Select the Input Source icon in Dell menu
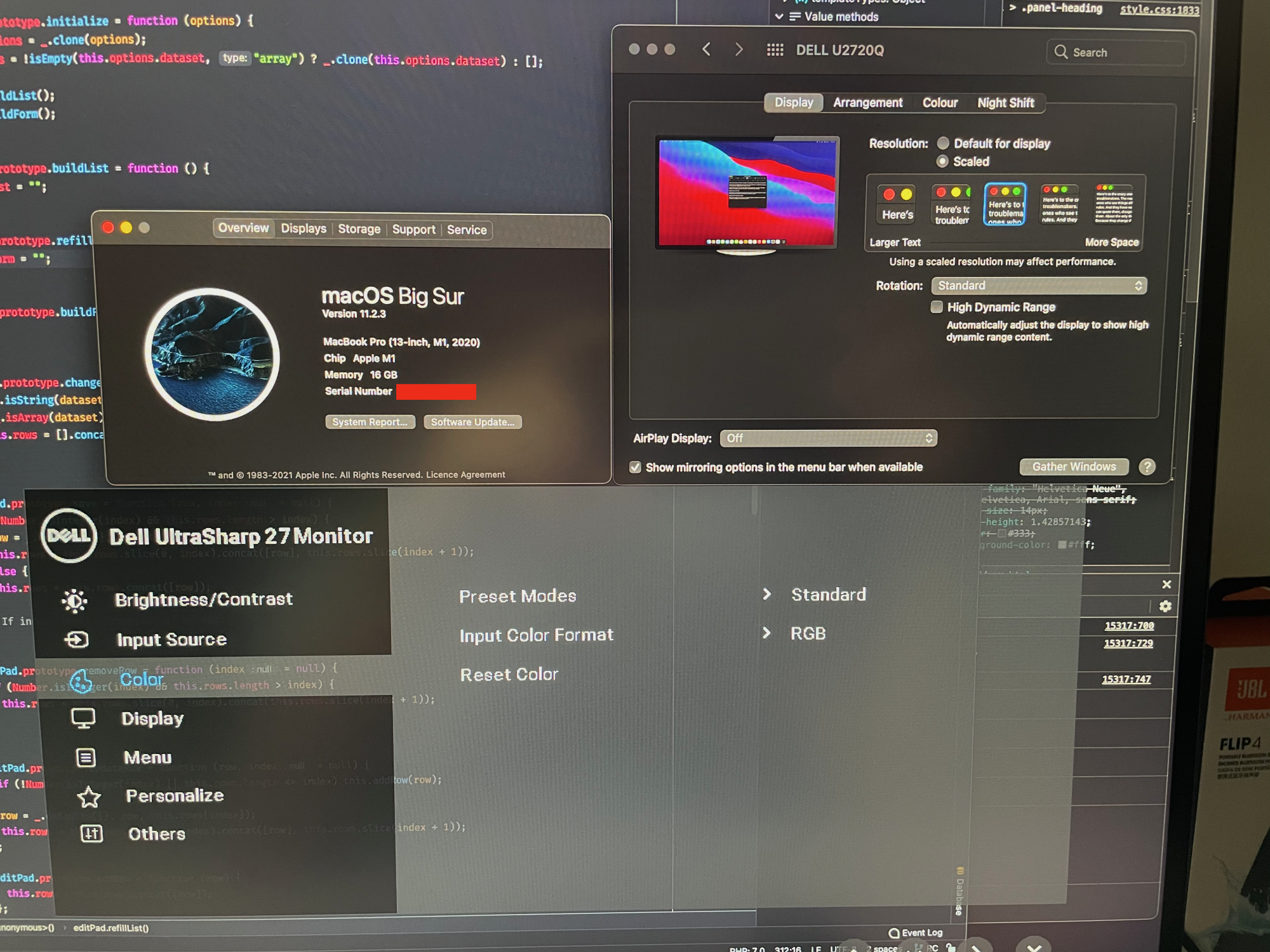The height and width of the screenshot is (952, 1270). point(76,639)
